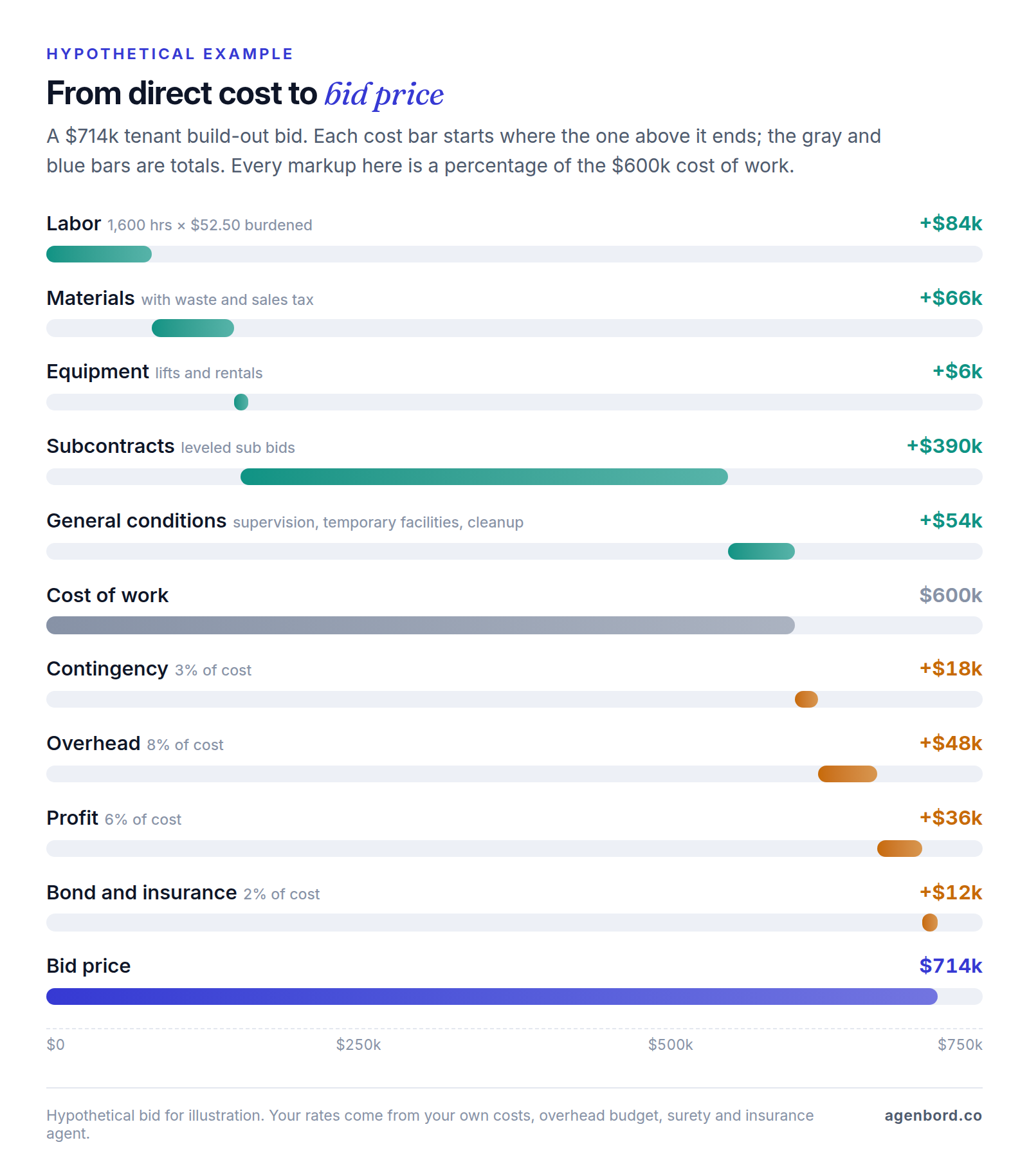Click the orange Contingency bar segment

[x=806, y=699]
